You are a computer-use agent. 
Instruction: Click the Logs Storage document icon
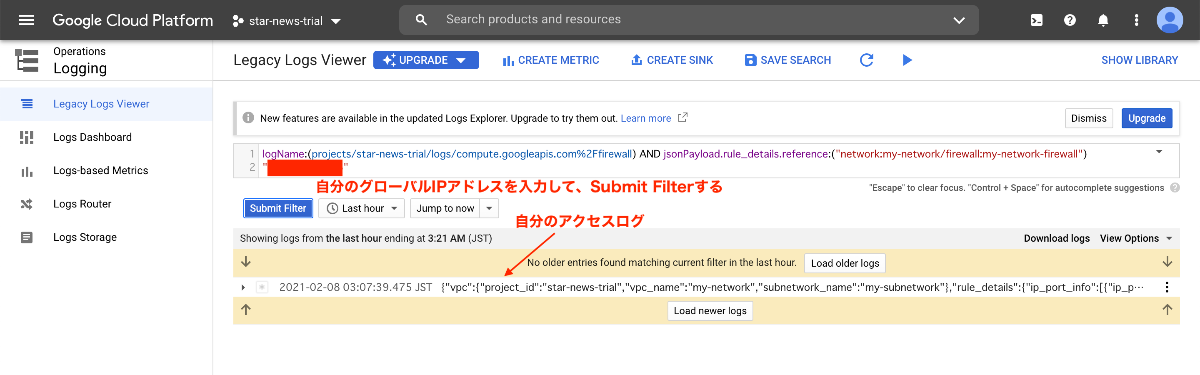(27, 237)
